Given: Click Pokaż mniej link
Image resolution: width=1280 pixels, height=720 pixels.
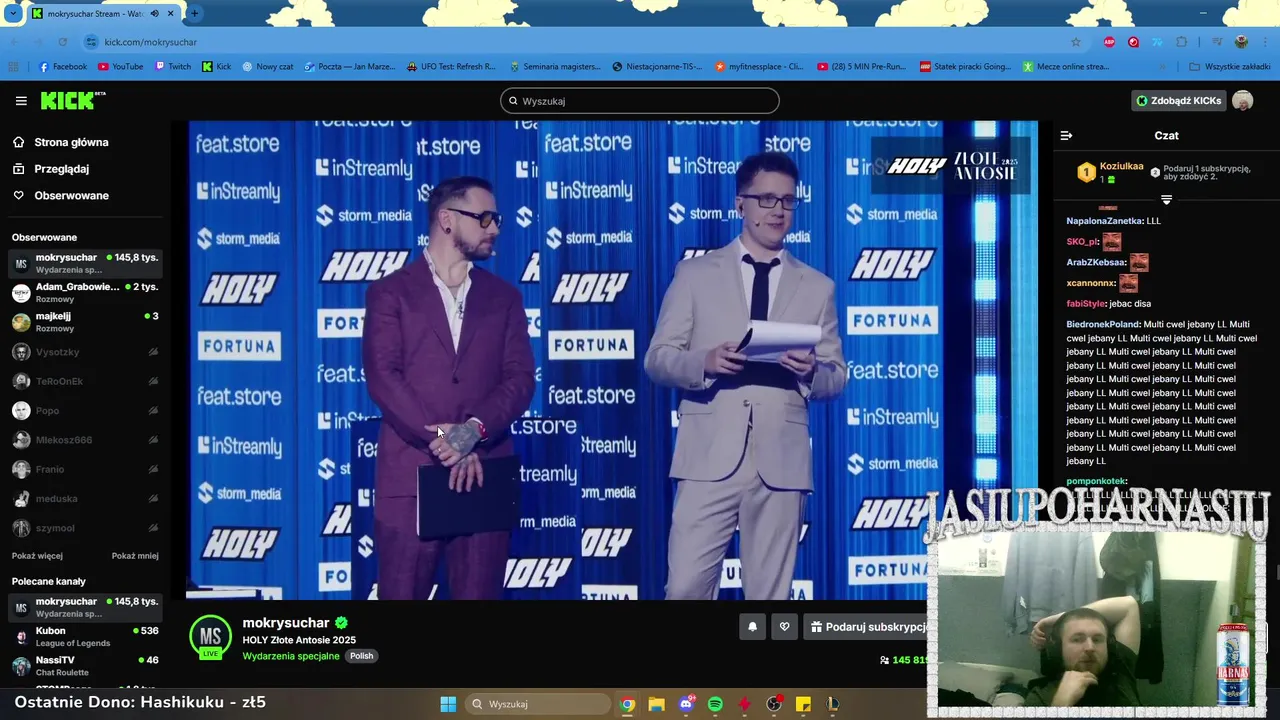Looking at the screenshot, I should click(135, 556).
